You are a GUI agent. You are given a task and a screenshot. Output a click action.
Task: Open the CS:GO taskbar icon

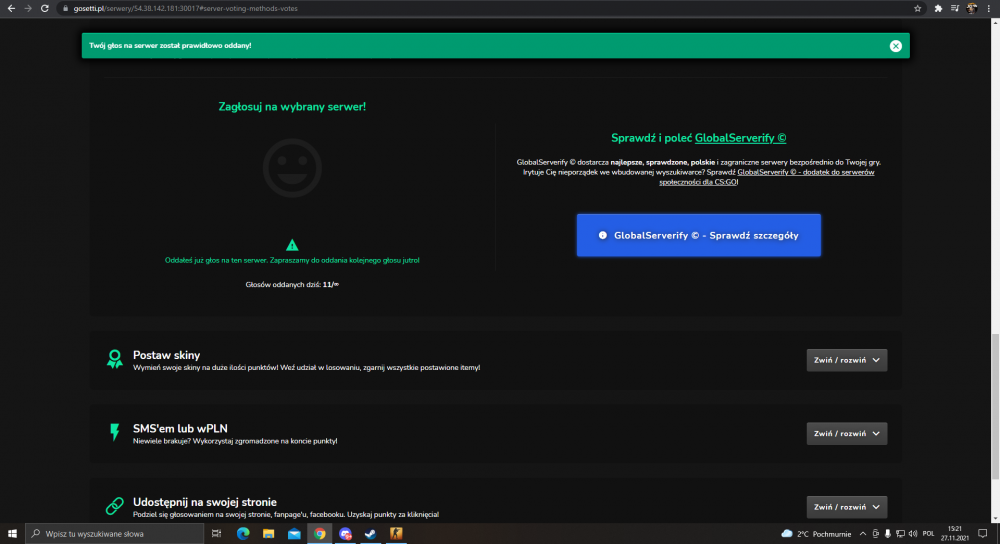tap(396, 533)
